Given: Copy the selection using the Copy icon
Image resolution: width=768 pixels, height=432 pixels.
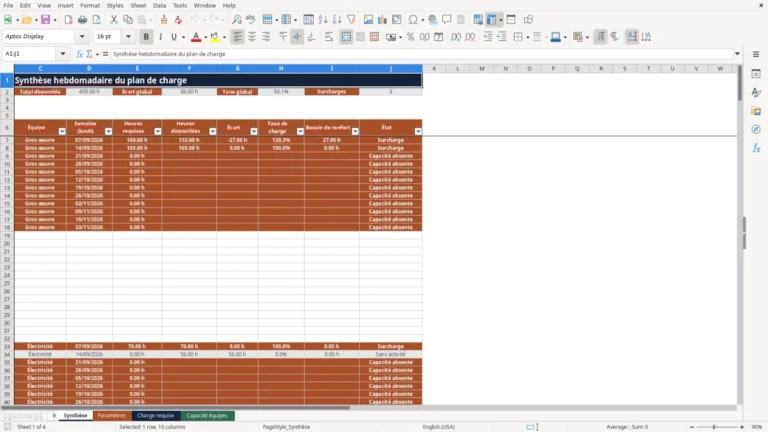Looking at the screenshot, I should tap(128, 20).
